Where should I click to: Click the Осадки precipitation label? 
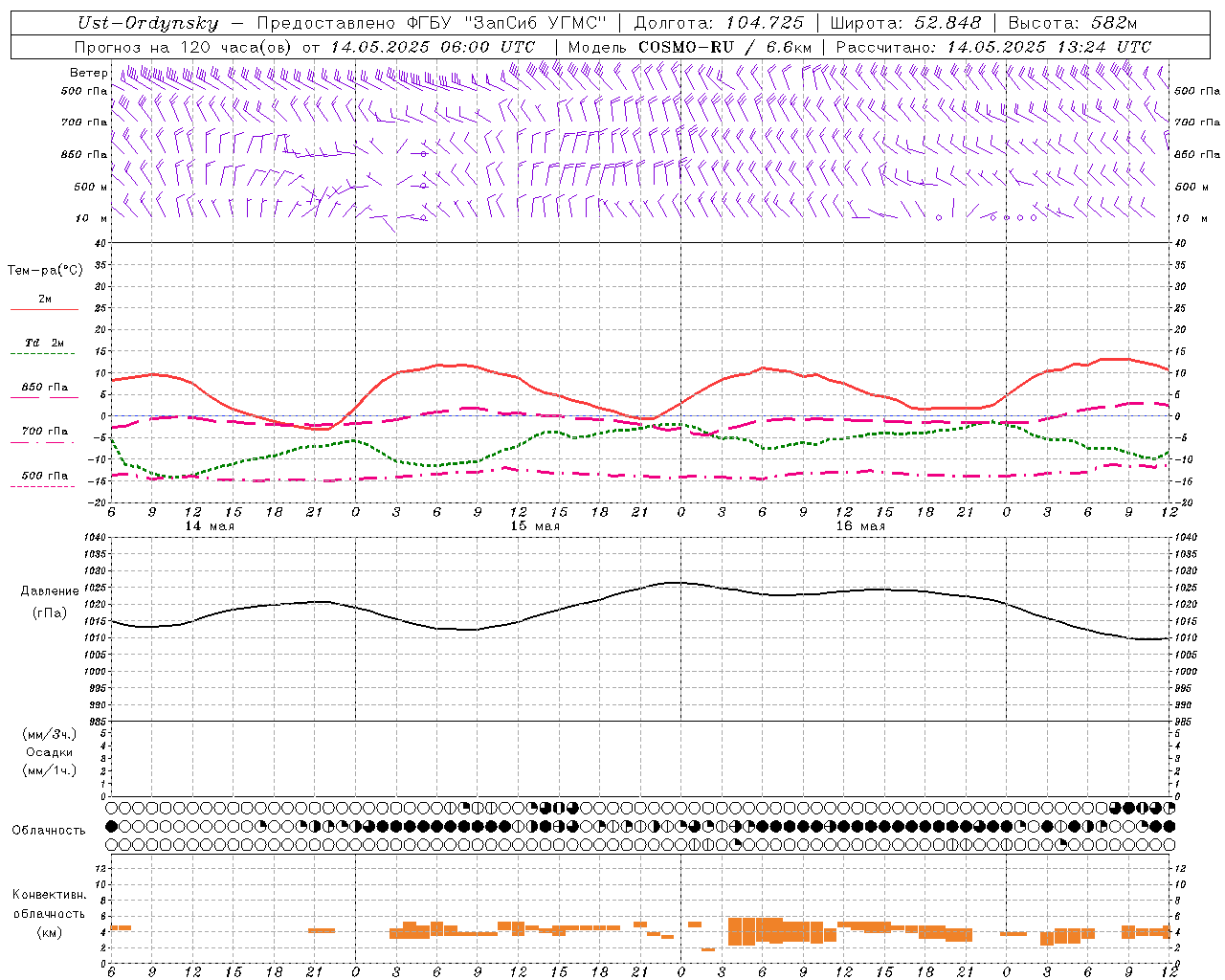pyautogui.click(x=49, y=752)
